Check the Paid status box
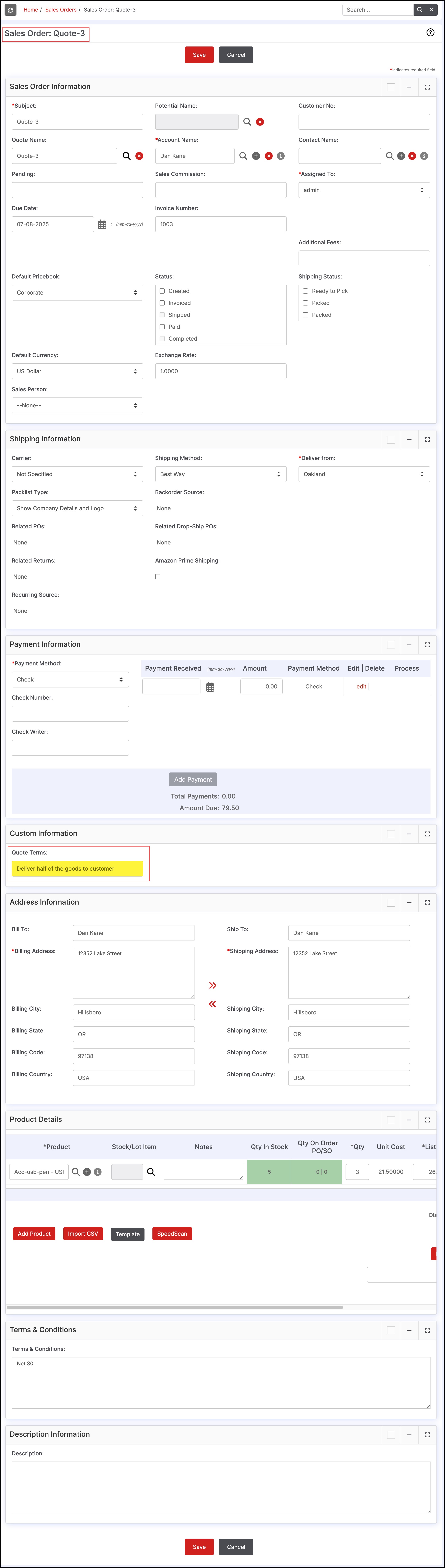Image resolution: width=445 pixels, height=1568 pixels. pyautogui.click(x=162, y=327)
